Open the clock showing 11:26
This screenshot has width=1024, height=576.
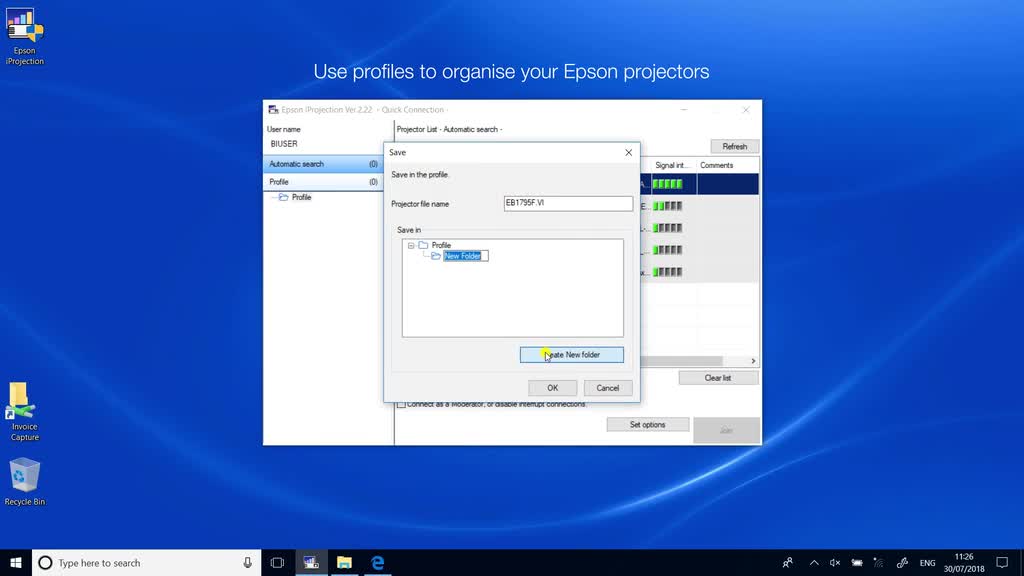[x=964, y=562]
